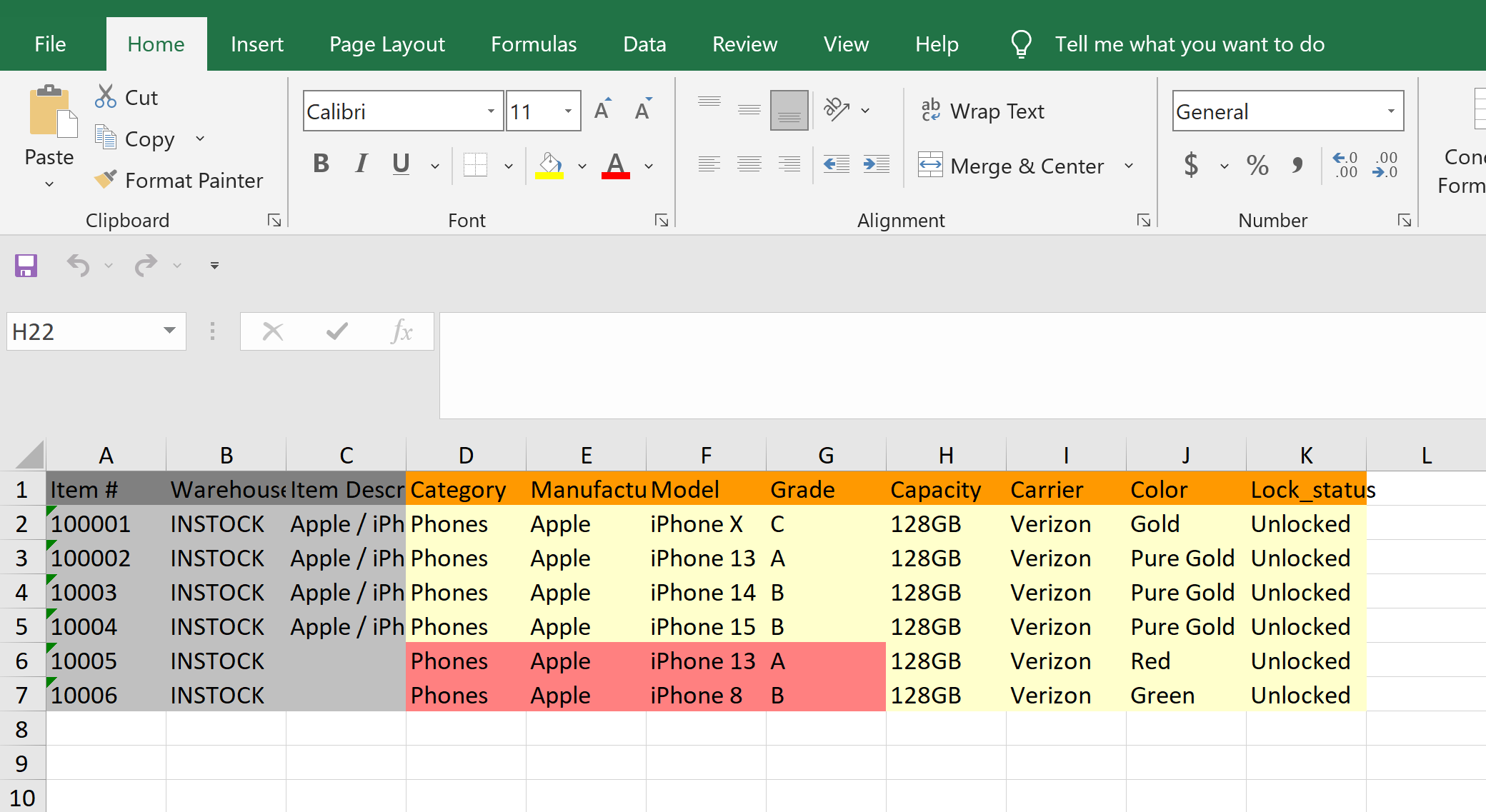Customize Quick Access Toolbar dropdown
This screenshot has width=1486, height=812.
(x=214, y=266)
